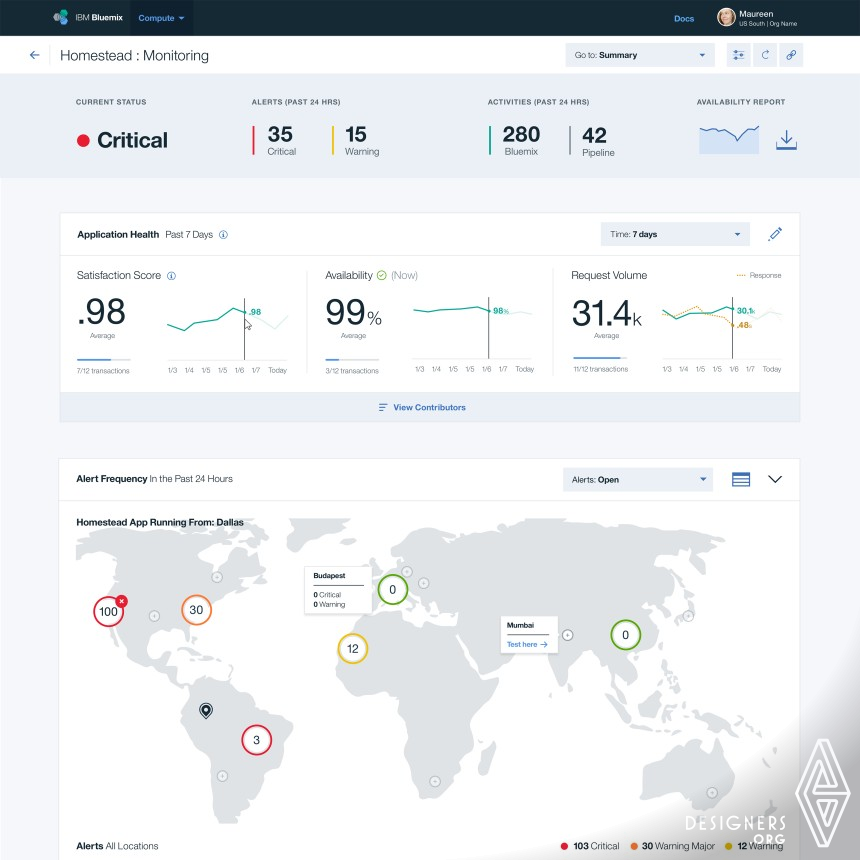Open Docs in the top navigation
860x860 pixels.
click(x=684, y=18)
